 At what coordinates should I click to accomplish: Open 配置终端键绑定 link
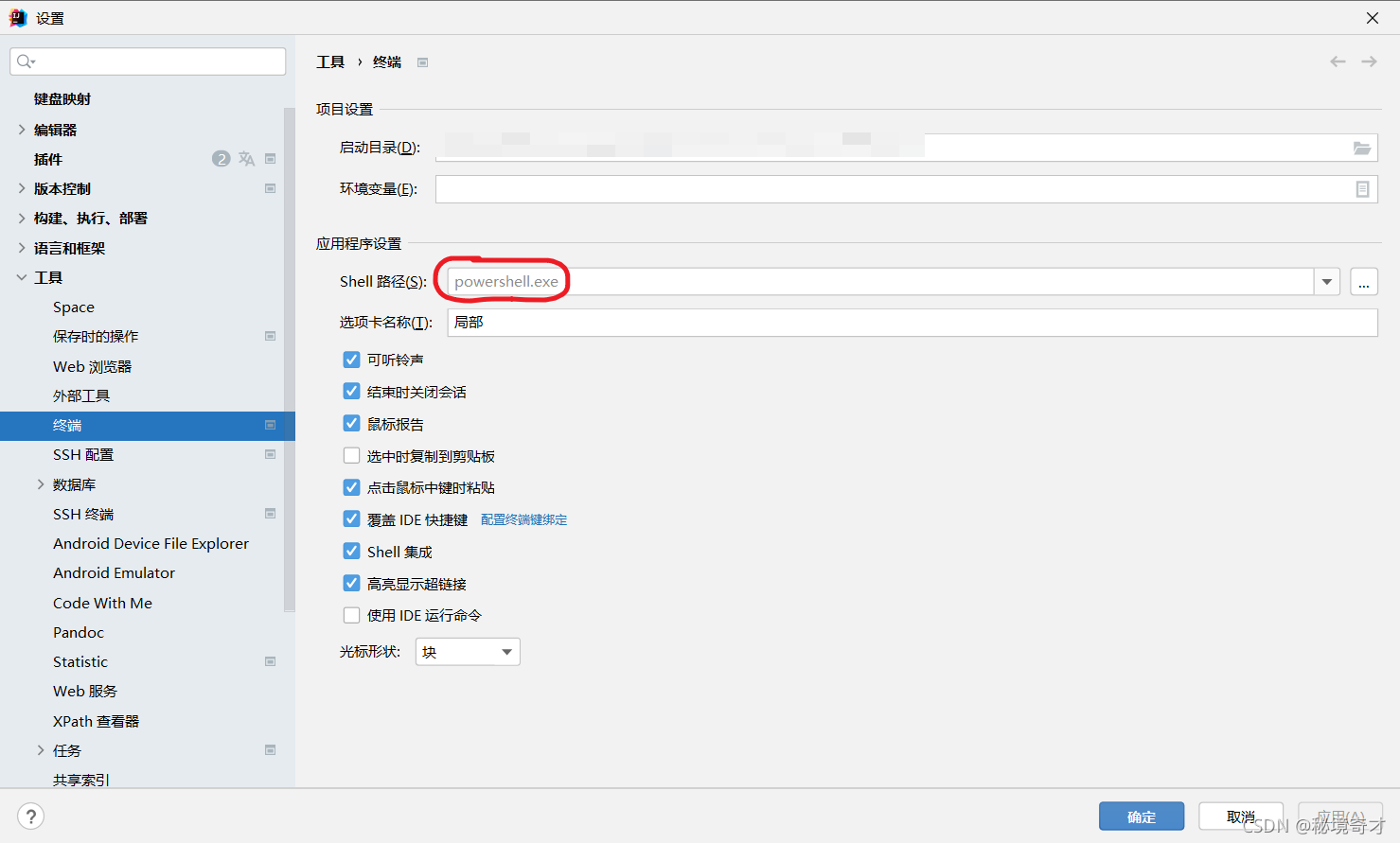pos(523,519)
